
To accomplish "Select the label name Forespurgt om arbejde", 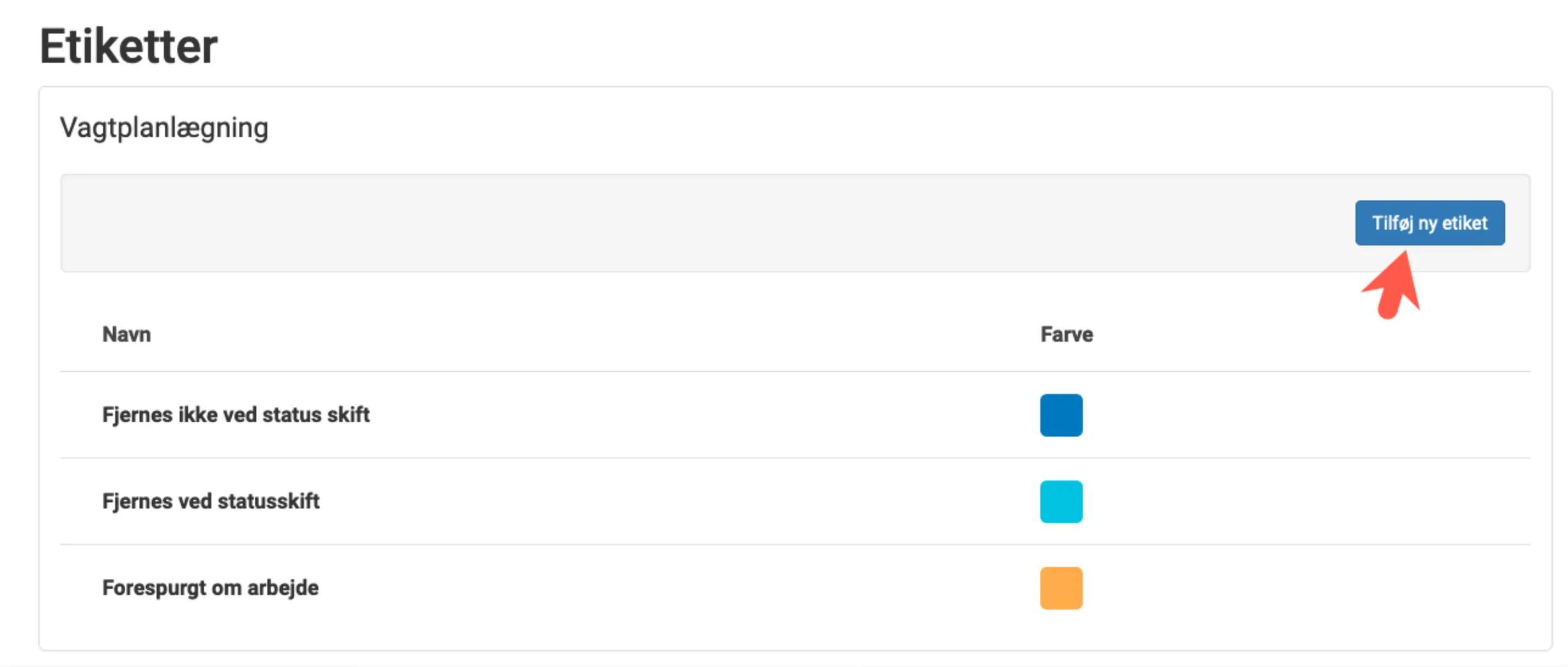I will [210, 587].
